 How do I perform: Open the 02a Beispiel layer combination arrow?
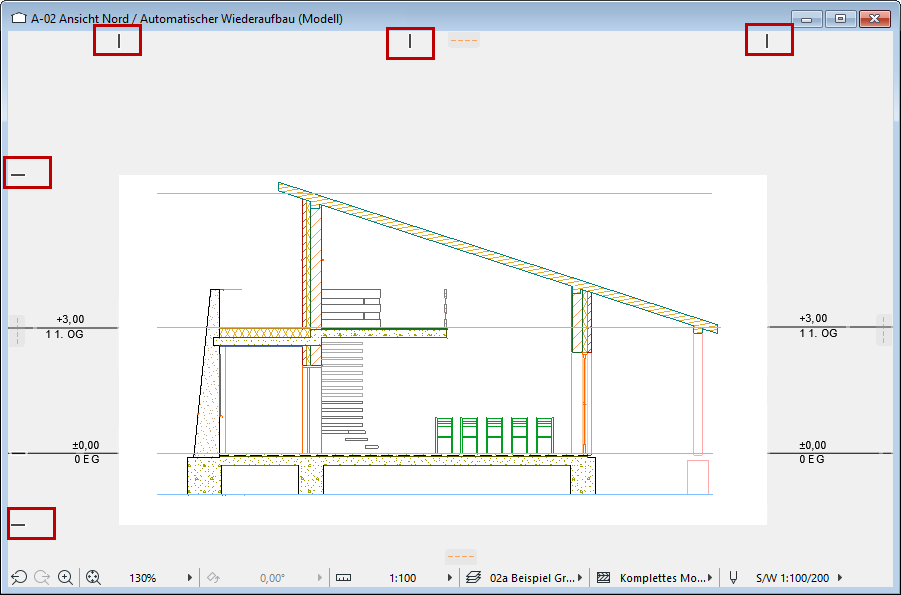coord(582,578)
